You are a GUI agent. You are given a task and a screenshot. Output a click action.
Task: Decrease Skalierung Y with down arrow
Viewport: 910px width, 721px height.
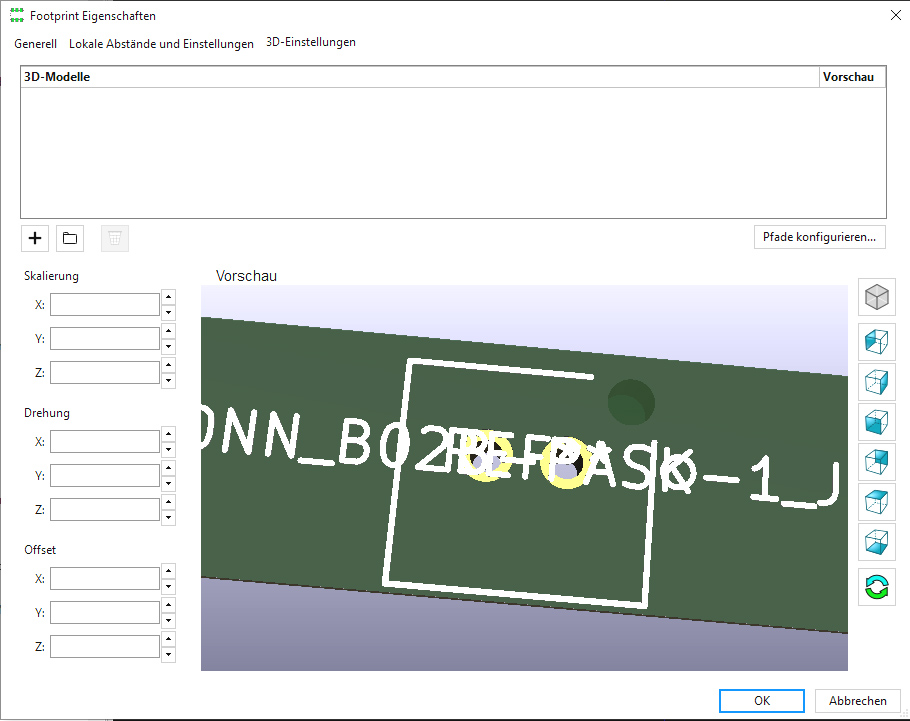pyautogui.click(x=168, y=347)
